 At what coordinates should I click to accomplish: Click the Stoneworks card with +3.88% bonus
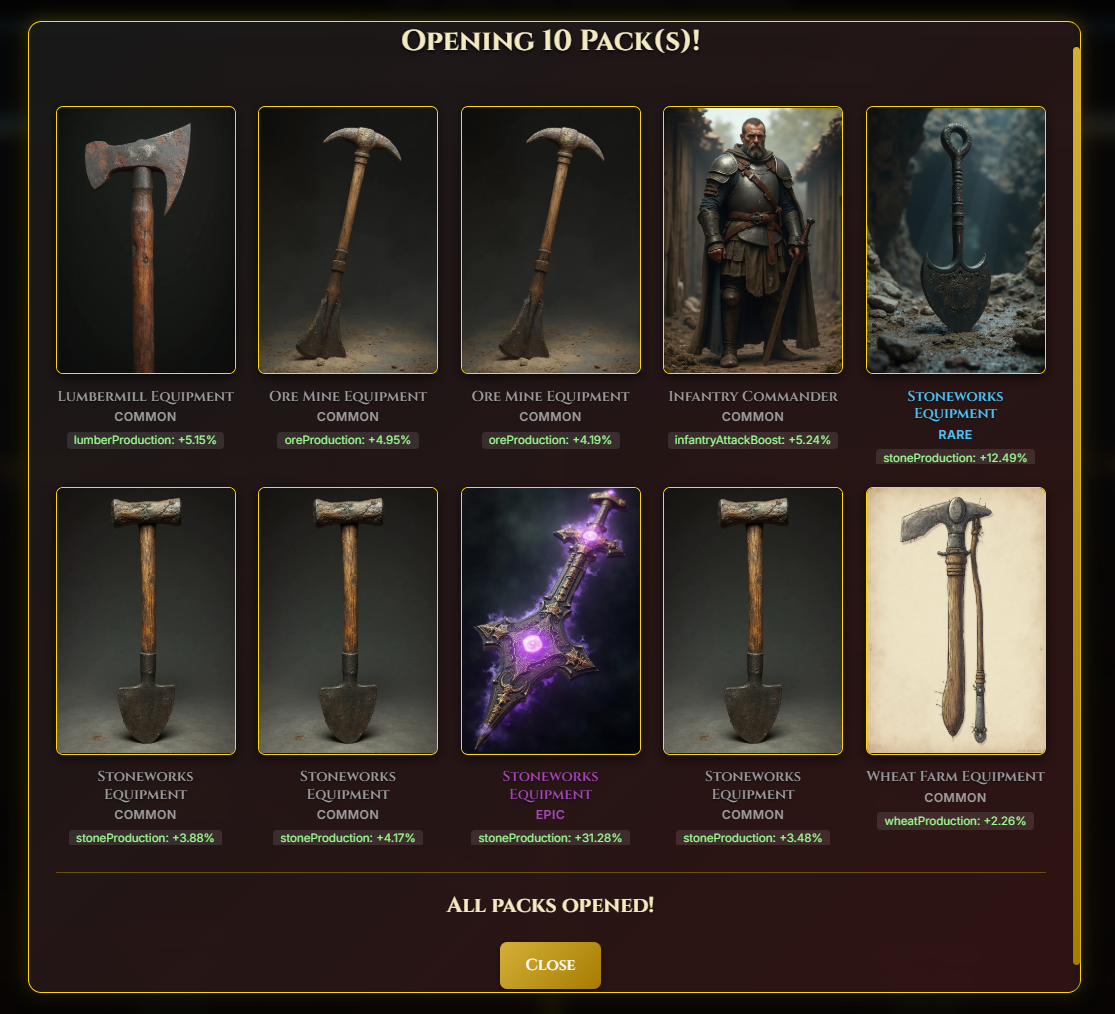tap(146, 620)
